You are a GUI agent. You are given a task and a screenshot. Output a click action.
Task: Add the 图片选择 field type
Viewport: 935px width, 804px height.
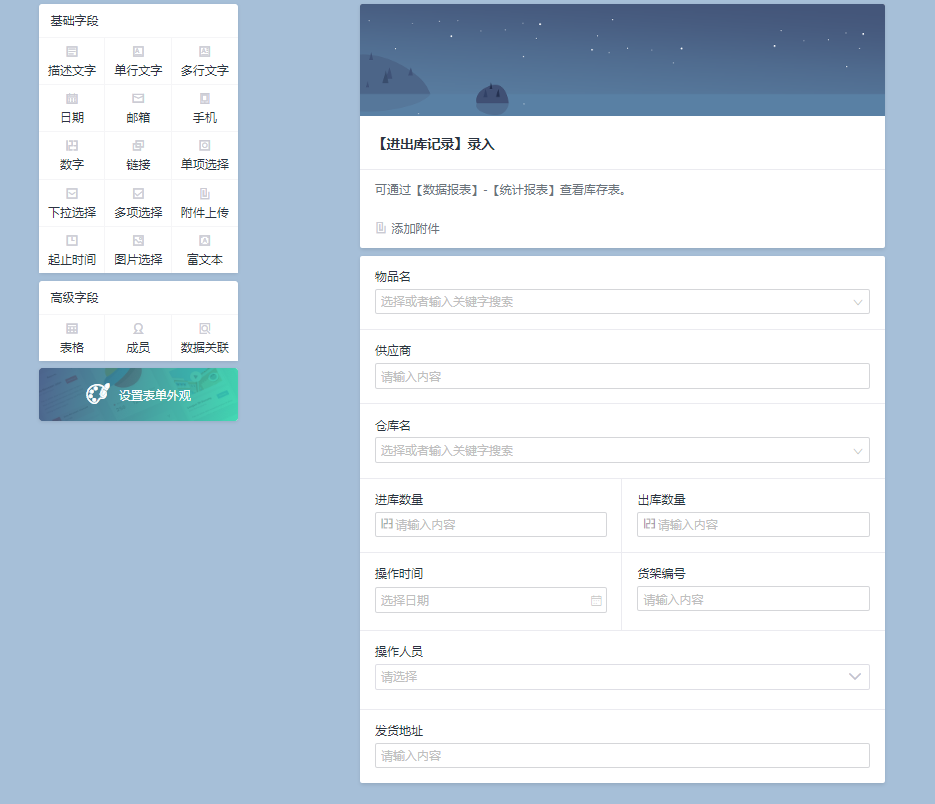point(138,251)
